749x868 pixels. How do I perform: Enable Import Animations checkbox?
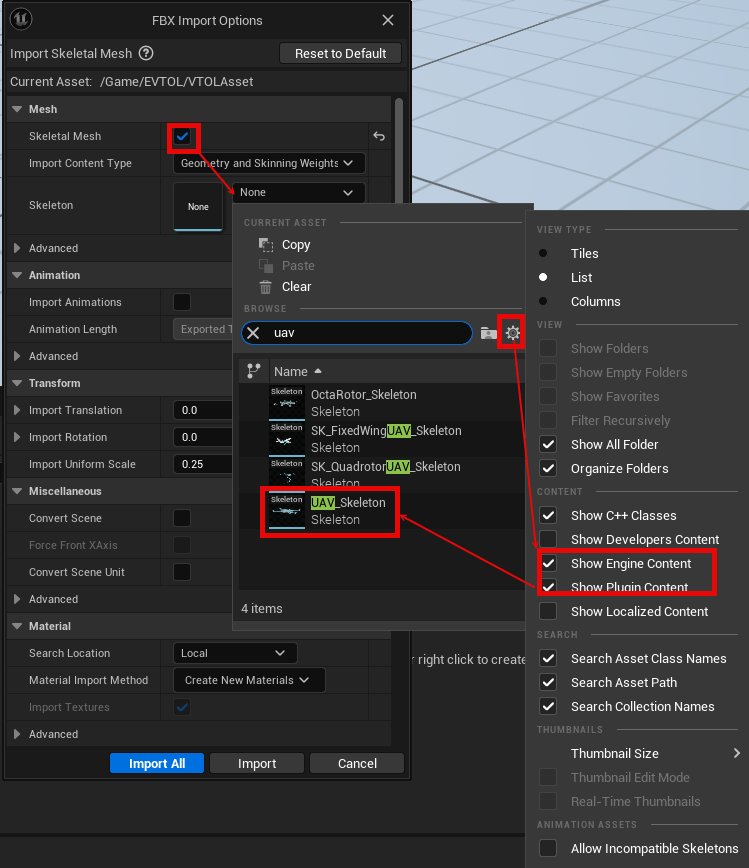tap(182, 302)
